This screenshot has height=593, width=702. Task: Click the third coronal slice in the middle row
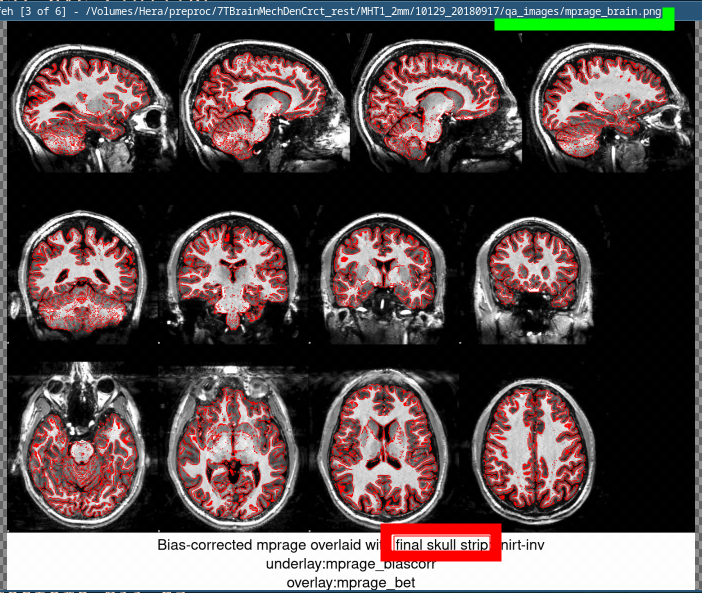click(384, 276)
